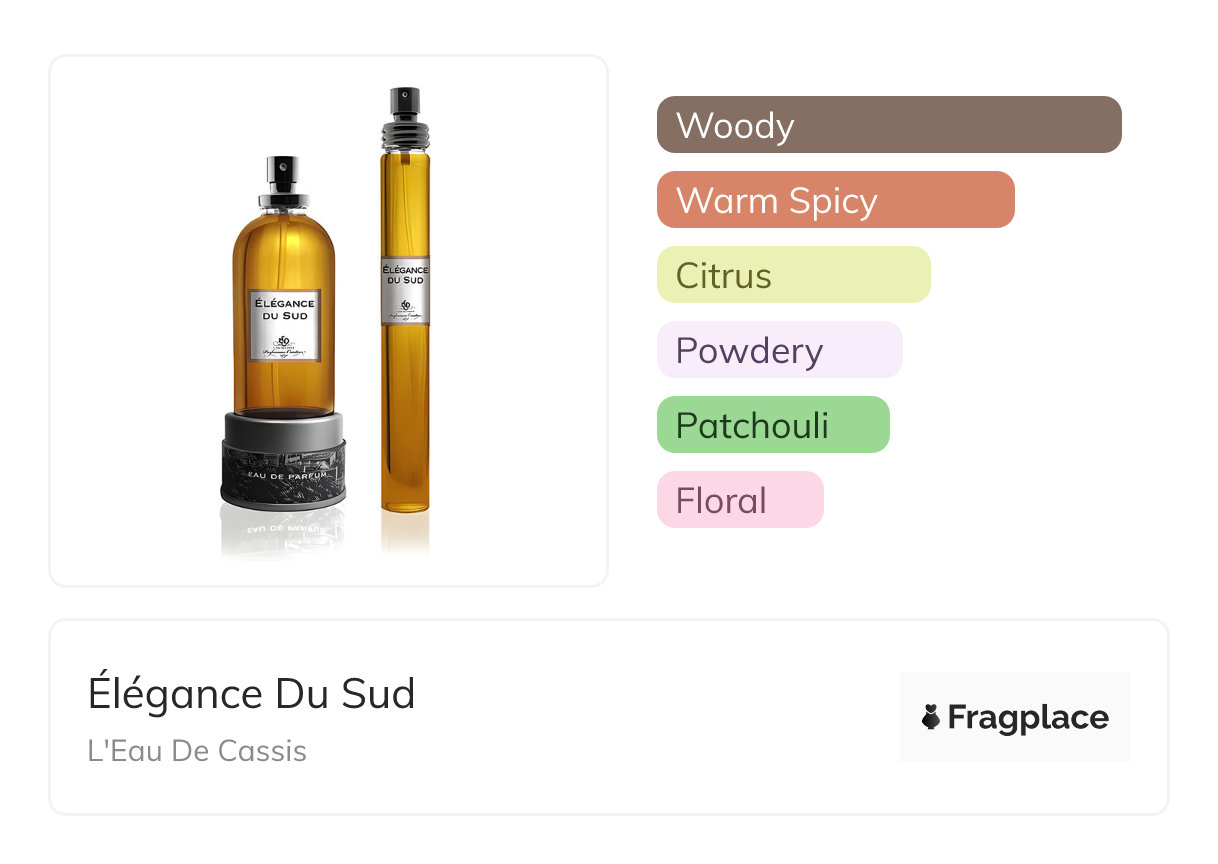Open the Élégance Du Sud title link

[251, 694]
